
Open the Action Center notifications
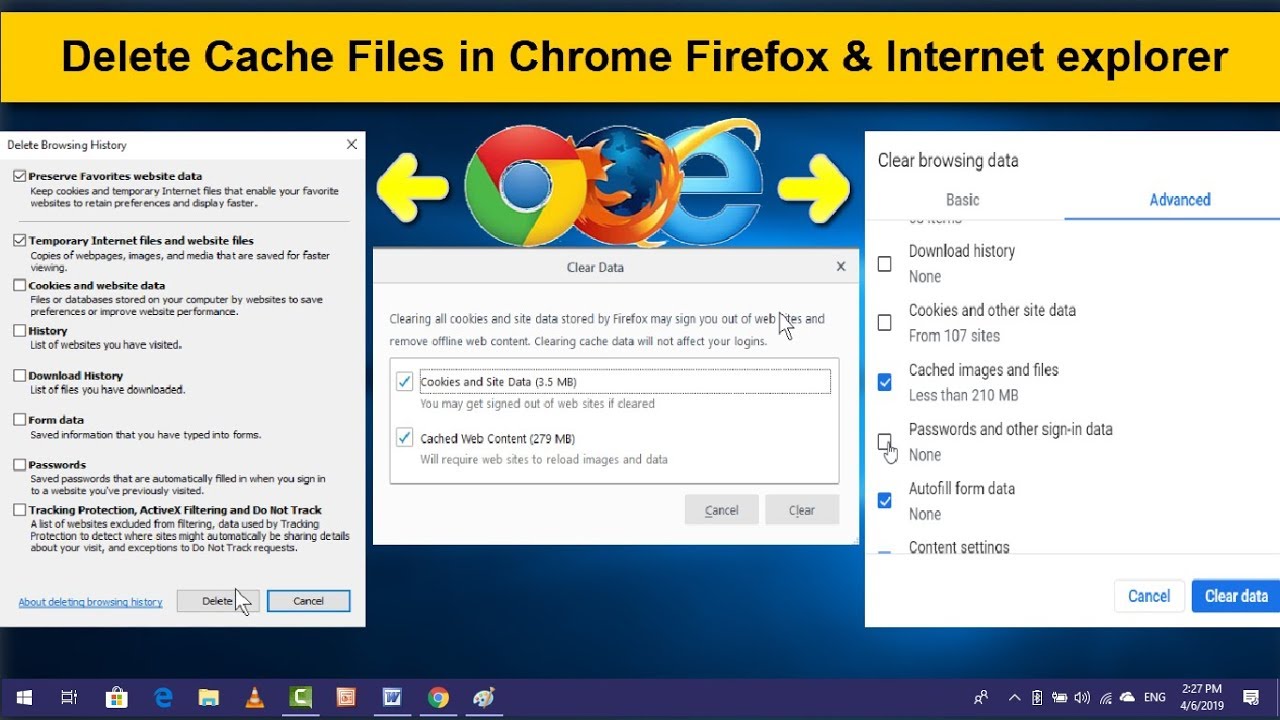pyautogui.click(x=1250, y=697)
